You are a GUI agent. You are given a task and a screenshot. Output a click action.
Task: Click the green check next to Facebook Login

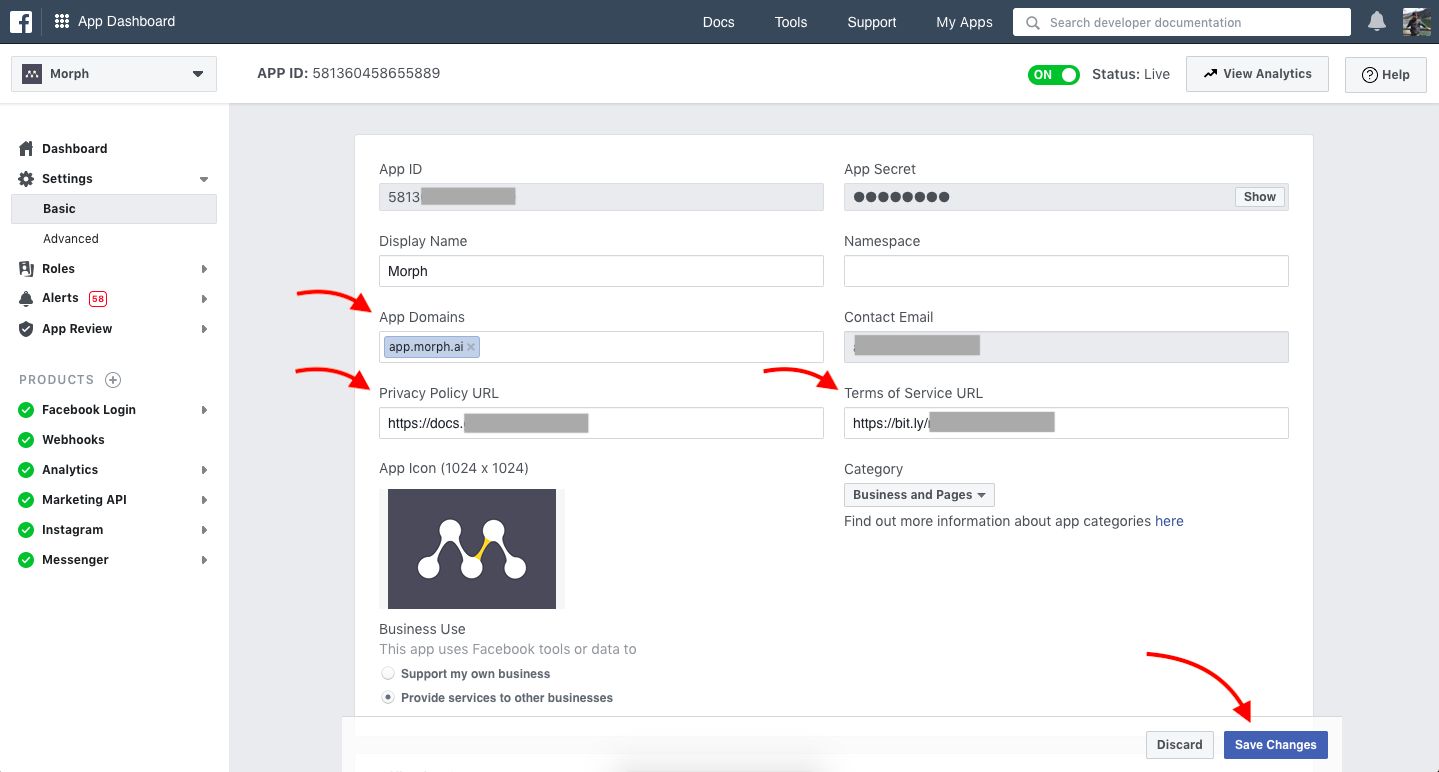point(26,410)
